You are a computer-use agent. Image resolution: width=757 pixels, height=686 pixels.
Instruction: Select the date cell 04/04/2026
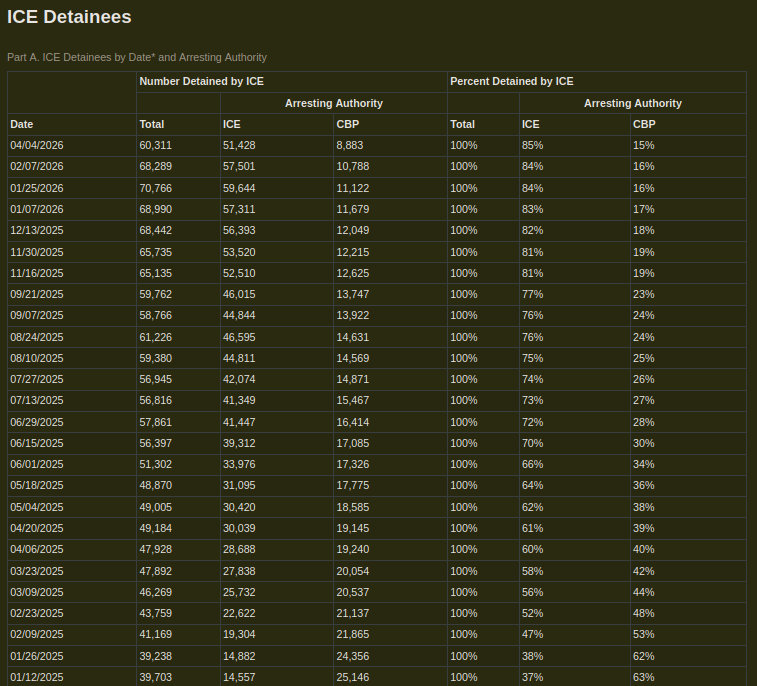point(37,145)
